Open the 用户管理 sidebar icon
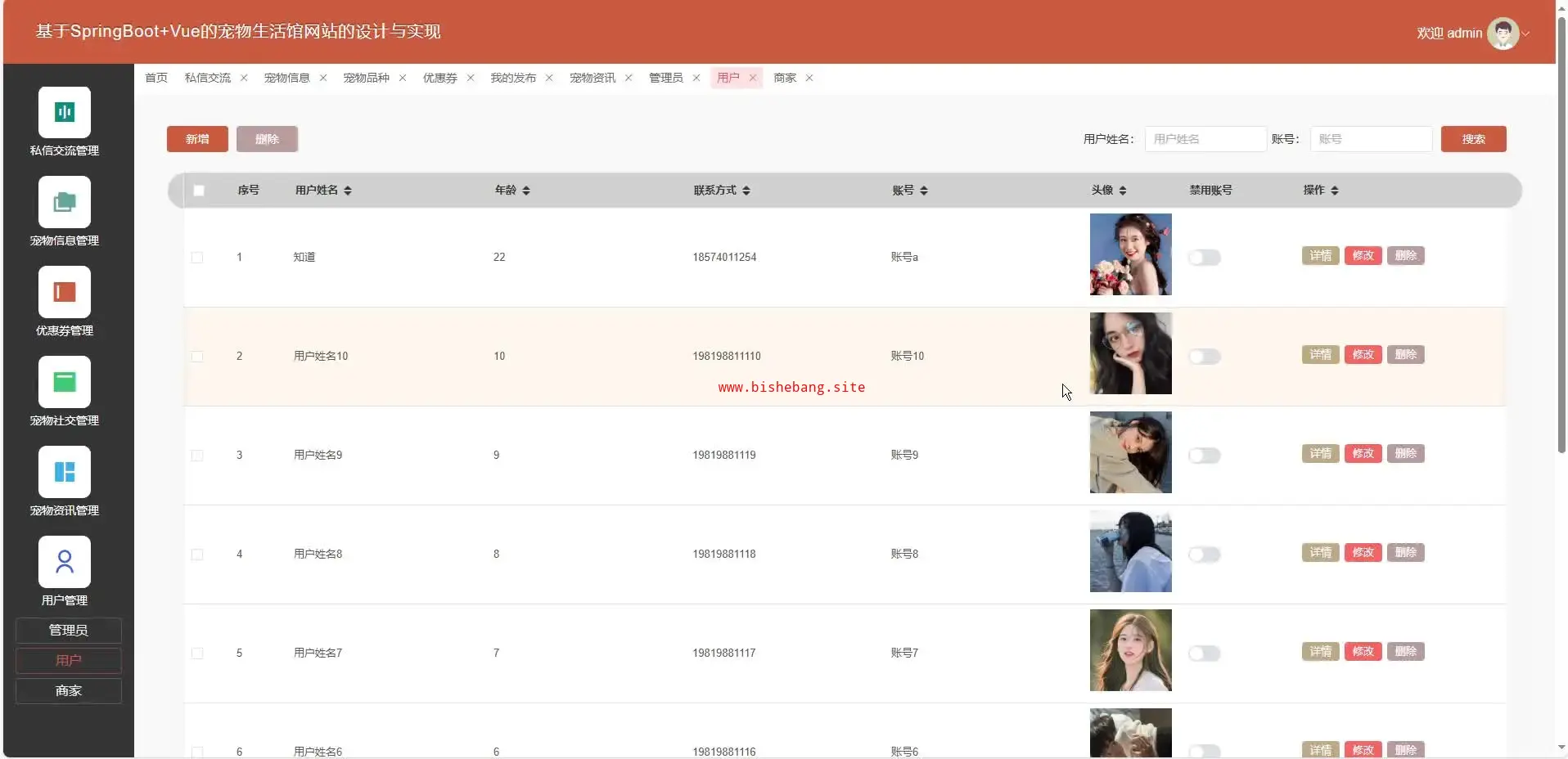The image size is (1568, 759). coord(65,562)
